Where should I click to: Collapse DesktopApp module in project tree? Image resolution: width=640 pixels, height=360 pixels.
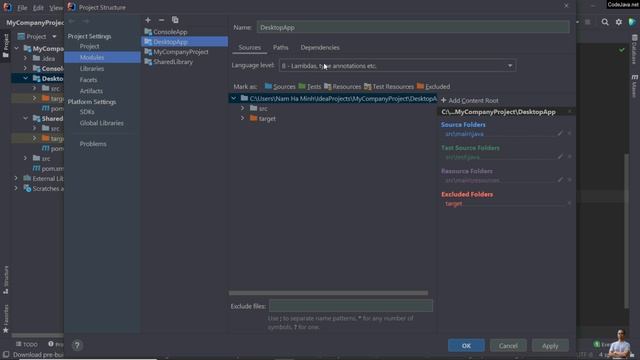pos(26,78)
